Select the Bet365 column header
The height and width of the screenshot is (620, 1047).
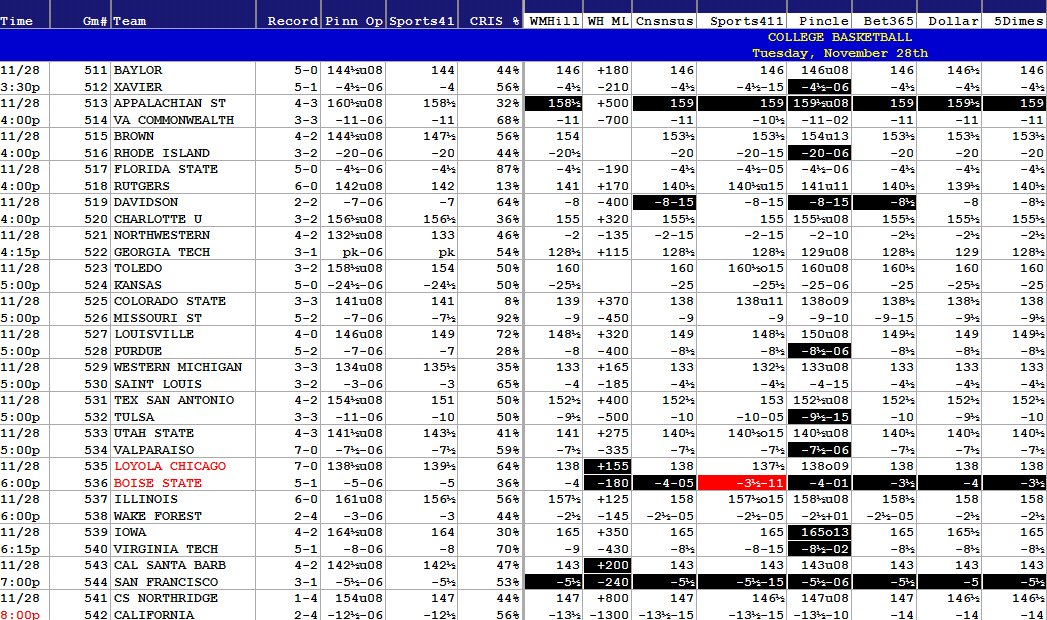884,21
